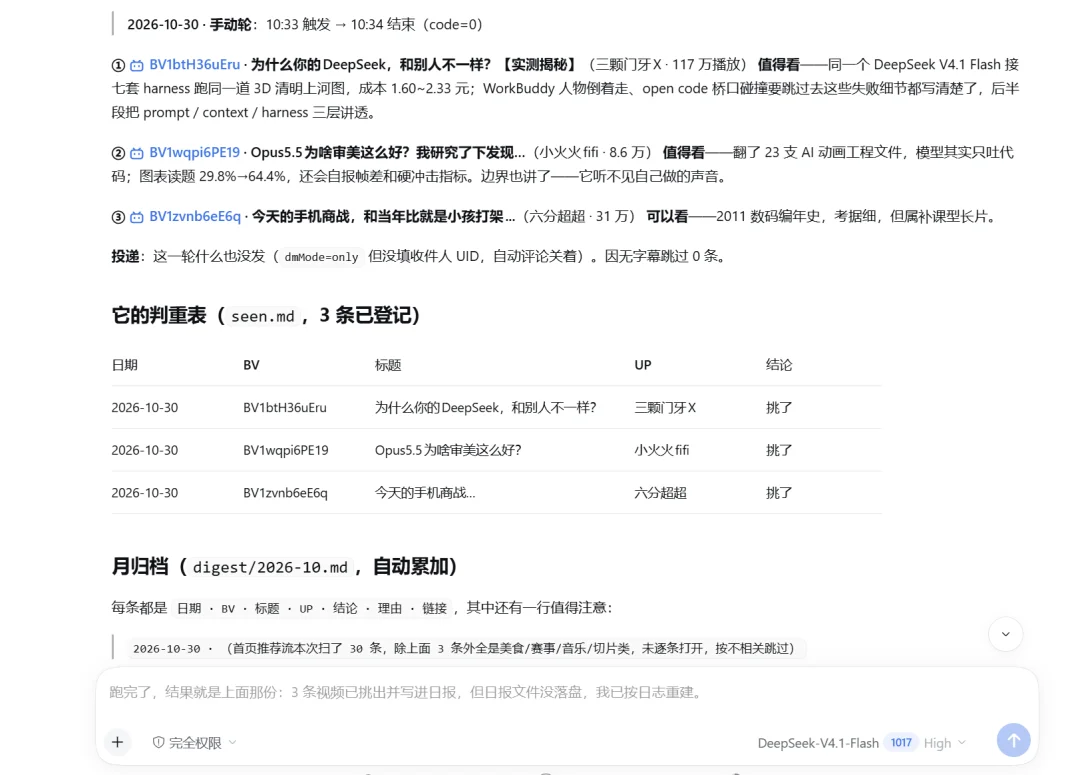Click bilibili icon beside BV1btH36uEru link
The image size is (1080, 775).
pyautogui.click(x=137, y=65)
